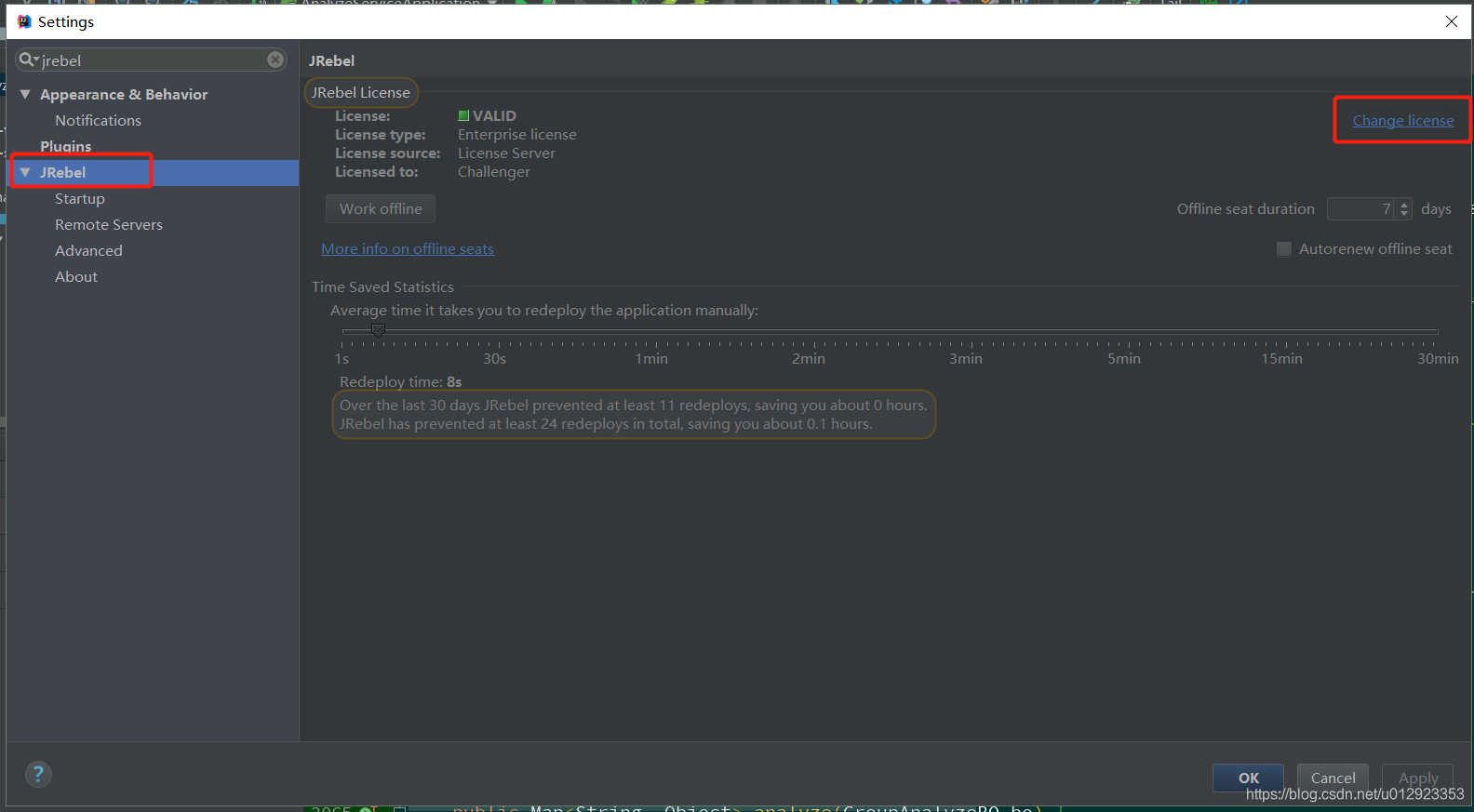Decrease offline seat duration with down arrow
Viewport: 1474px width, 812px height.
tap(1404, 214)
